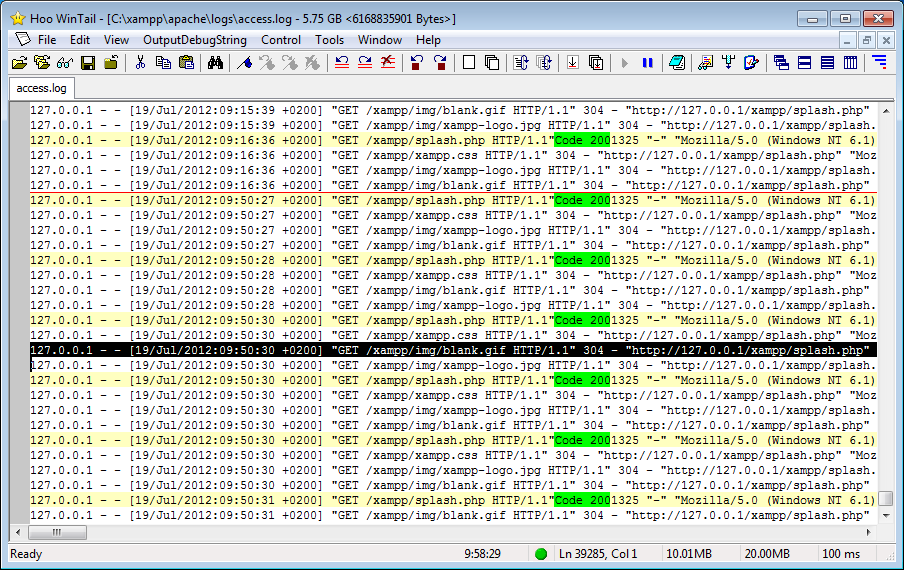Click the tile vertically columns icon

850,62
